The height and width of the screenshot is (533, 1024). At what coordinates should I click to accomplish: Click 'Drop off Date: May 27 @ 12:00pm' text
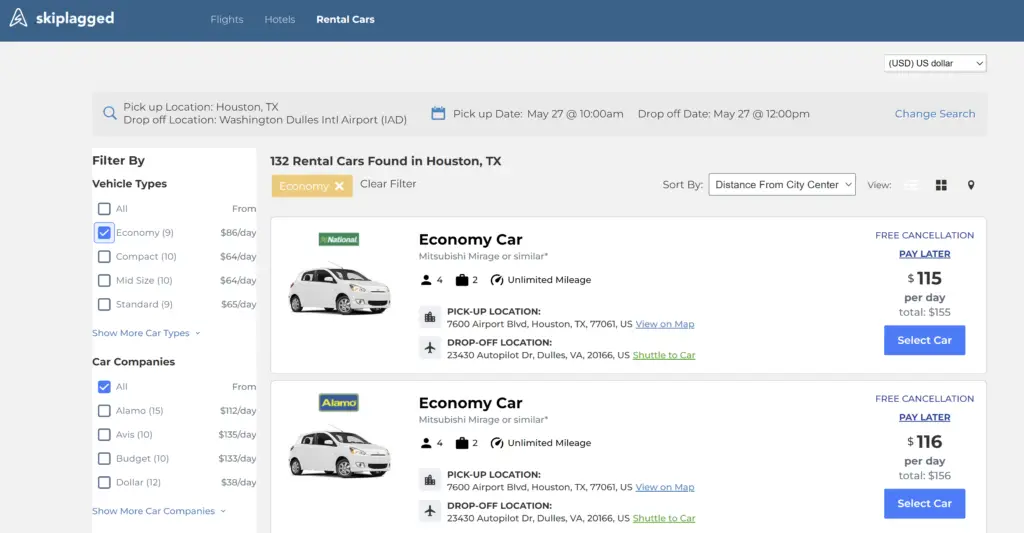pyautogui.click(x=724, y=114)
